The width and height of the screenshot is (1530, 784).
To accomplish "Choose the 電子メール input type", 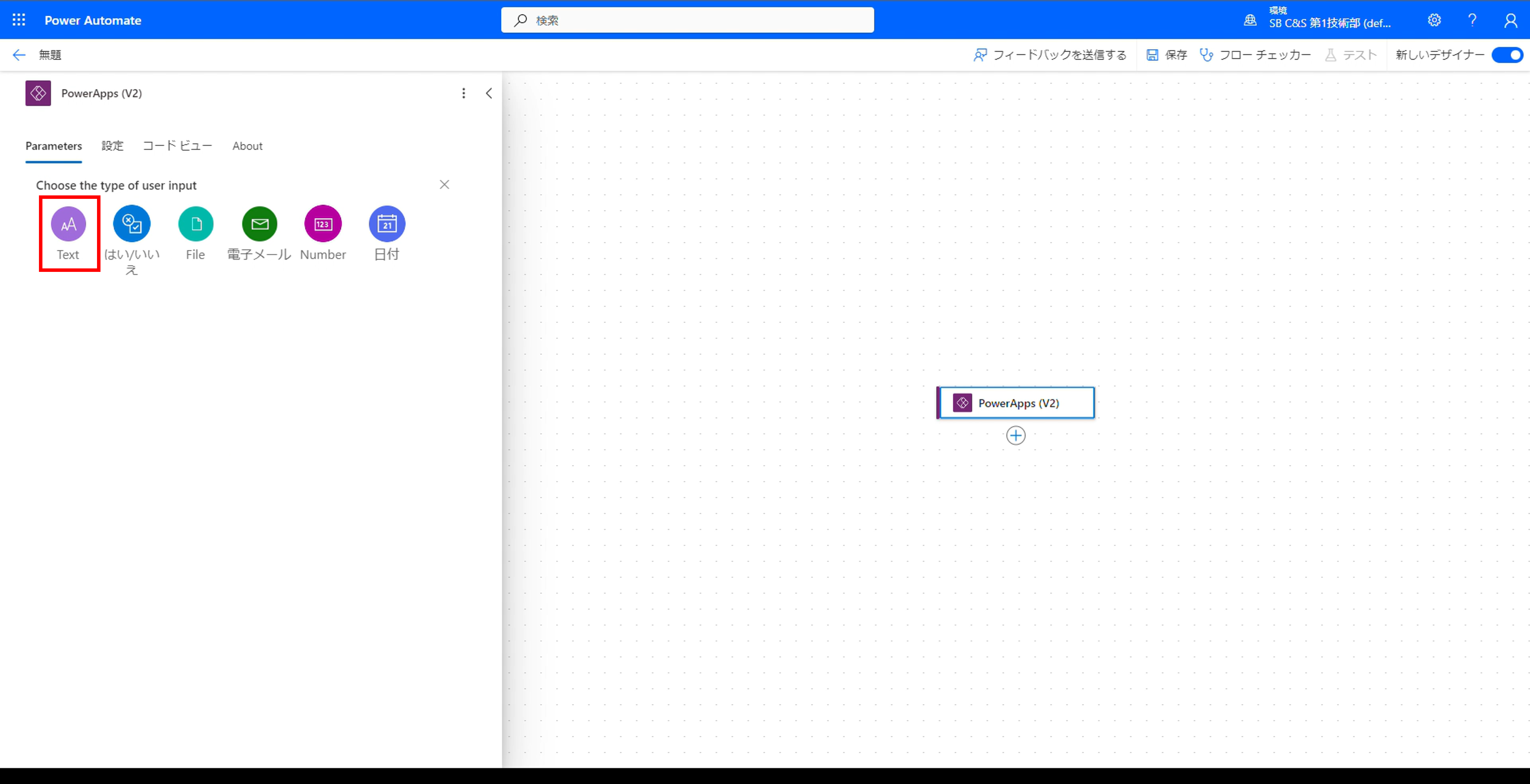I will [259, 233].
